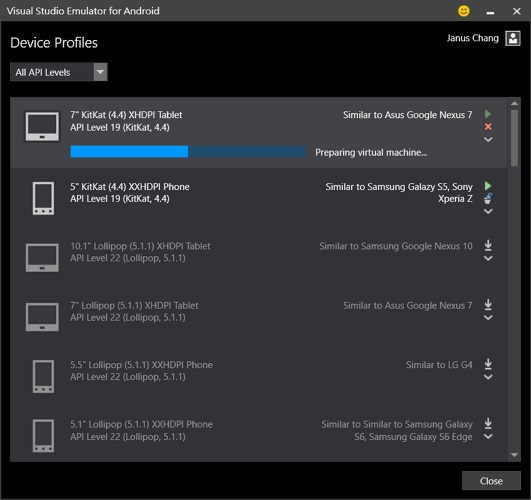531x500 pixels.
Task: Click the Close button
Action: point(491,481)
